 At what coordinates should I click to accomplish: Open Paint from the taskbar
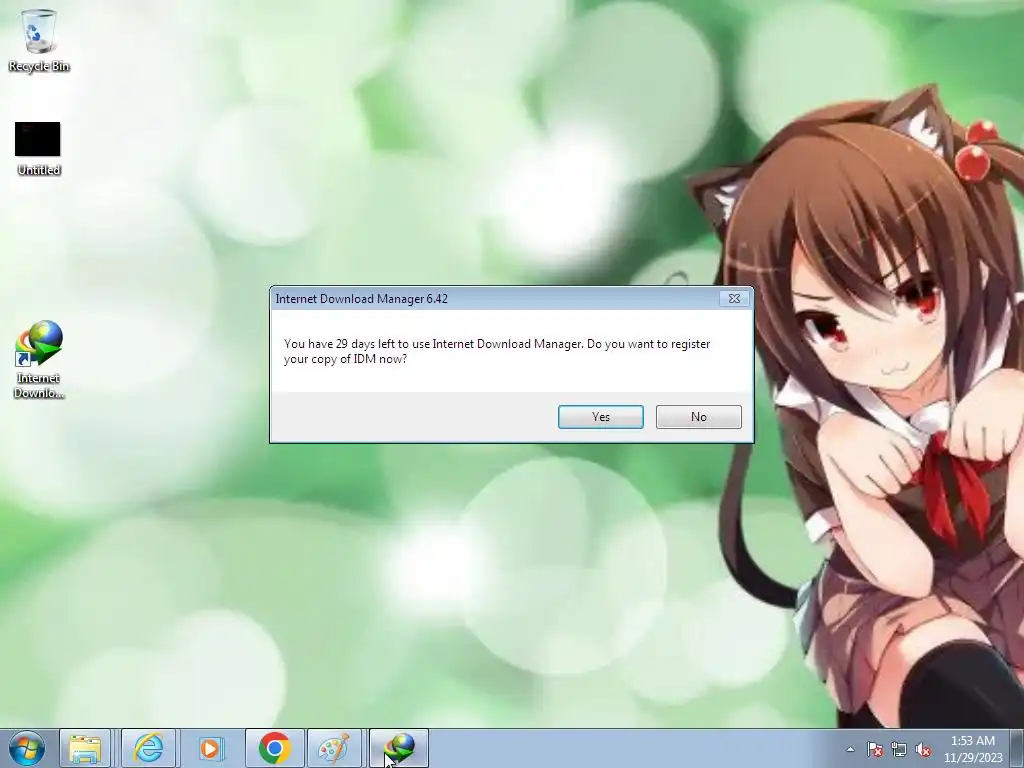point(334,748)
